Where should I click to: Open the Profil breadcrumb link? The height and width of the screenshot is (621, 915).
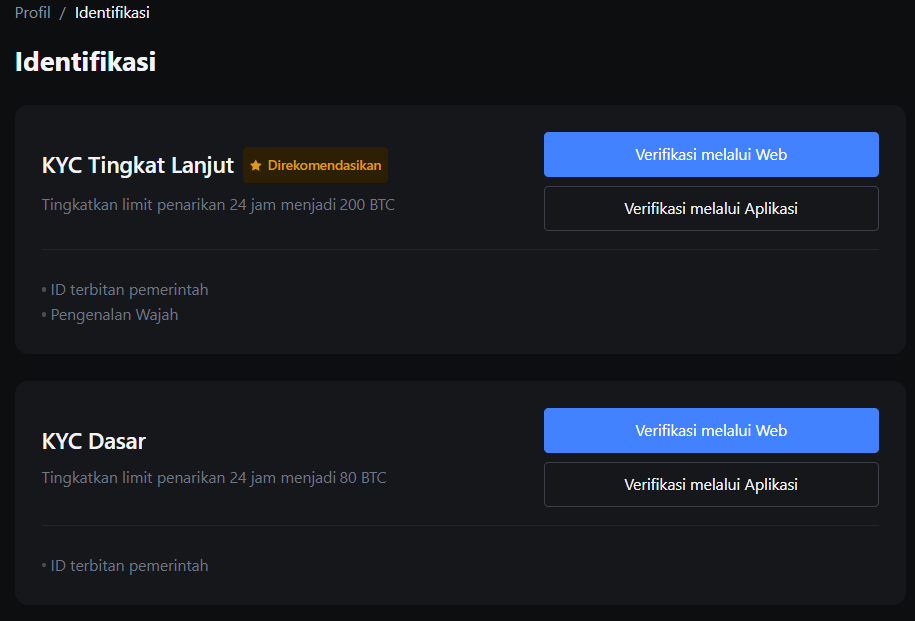[x=31, y=12]
